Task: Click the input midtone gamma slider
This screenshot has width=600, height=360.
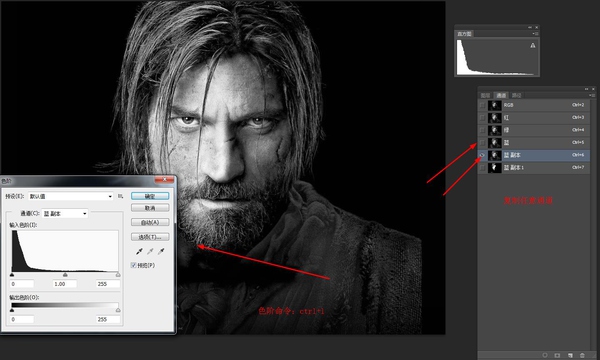Action: pyautogui.click(x=65, y=275)
